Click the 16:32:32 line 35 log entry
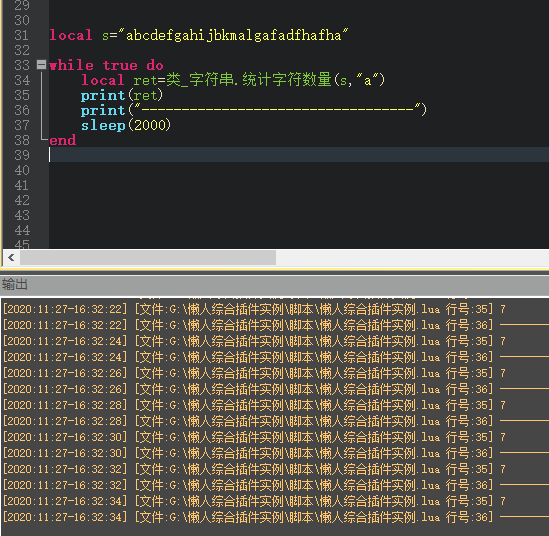549x536 pixels. (255, 469)
